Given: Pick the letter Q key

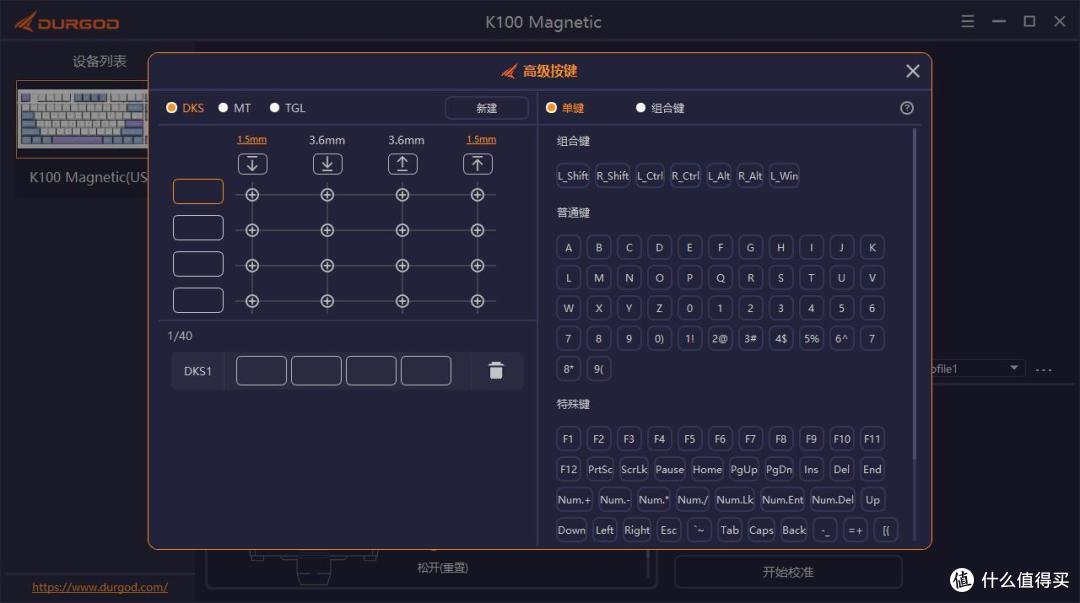Looking at the screenshot, I should pos(720,278).
